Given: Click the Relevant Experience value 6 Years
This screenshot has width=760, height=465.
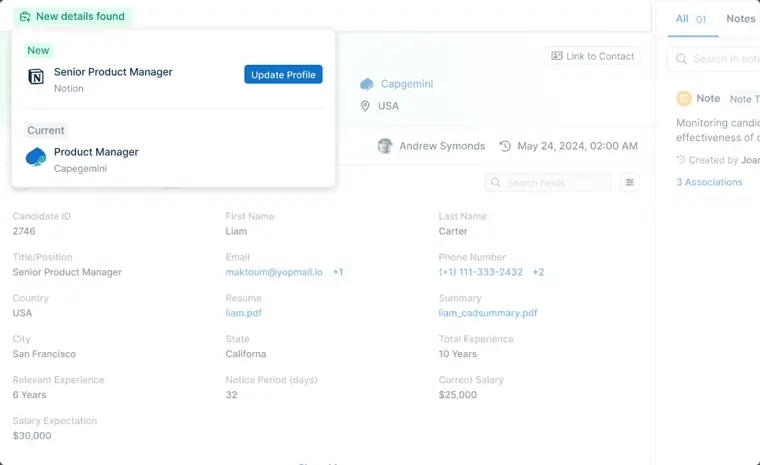Looking at the screenshot, I should (30, 395).
